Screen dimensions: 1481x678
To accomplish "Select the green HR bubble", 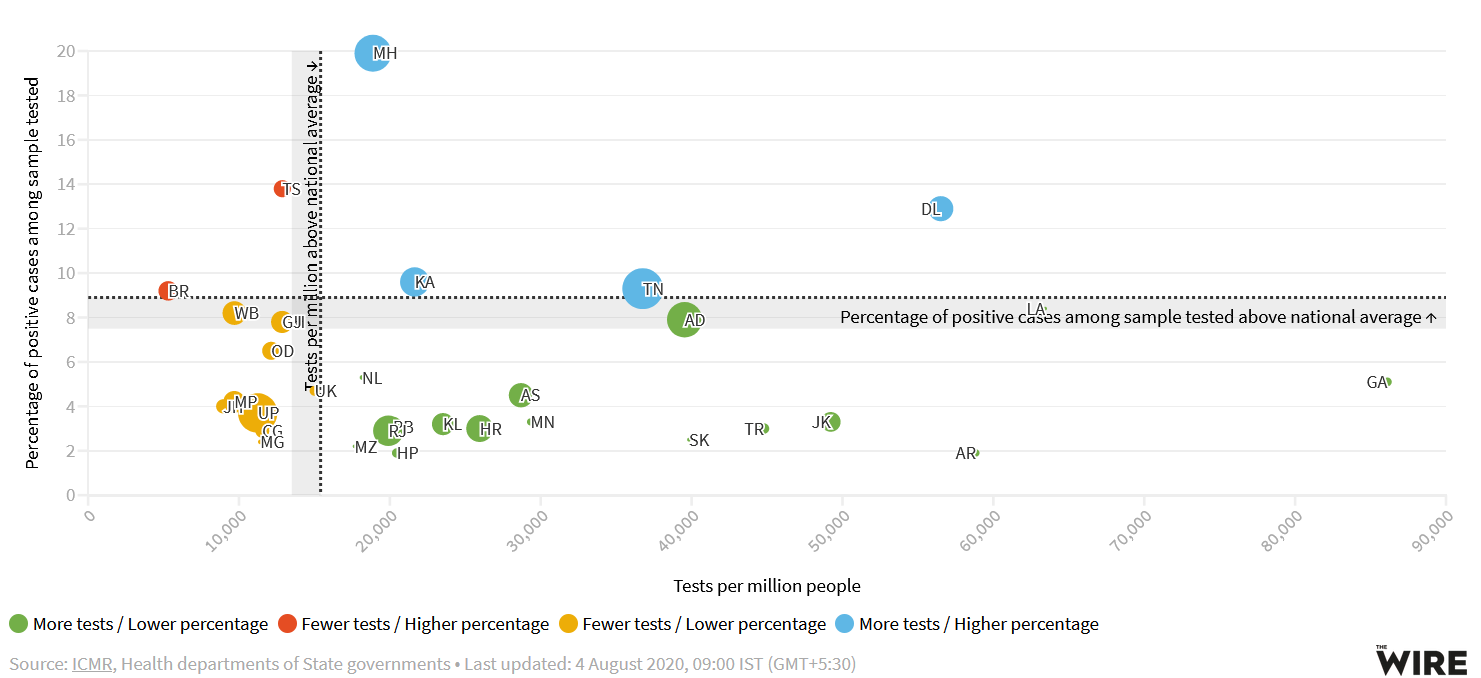I will (479, 429).
